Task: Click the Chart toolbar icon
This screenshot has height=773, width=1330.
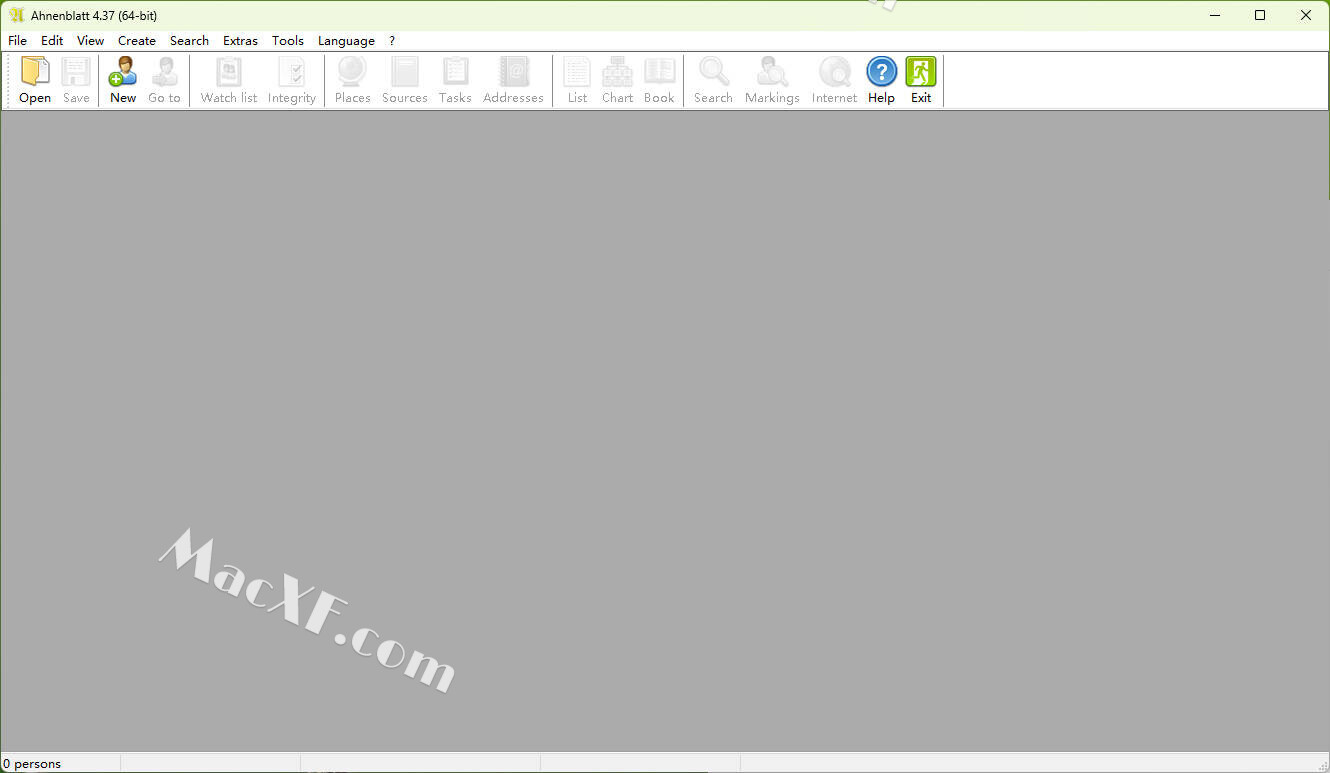Action: click(617, 73)
